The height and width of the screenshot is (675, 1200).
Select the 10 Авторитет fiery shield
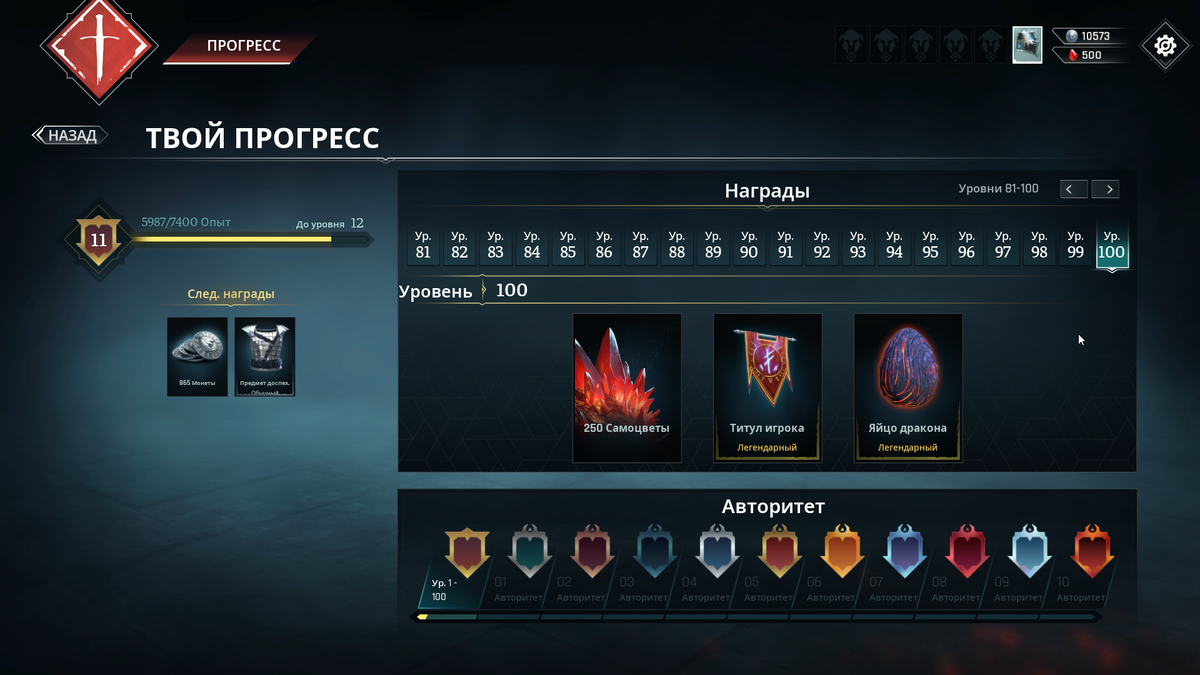1091,548
